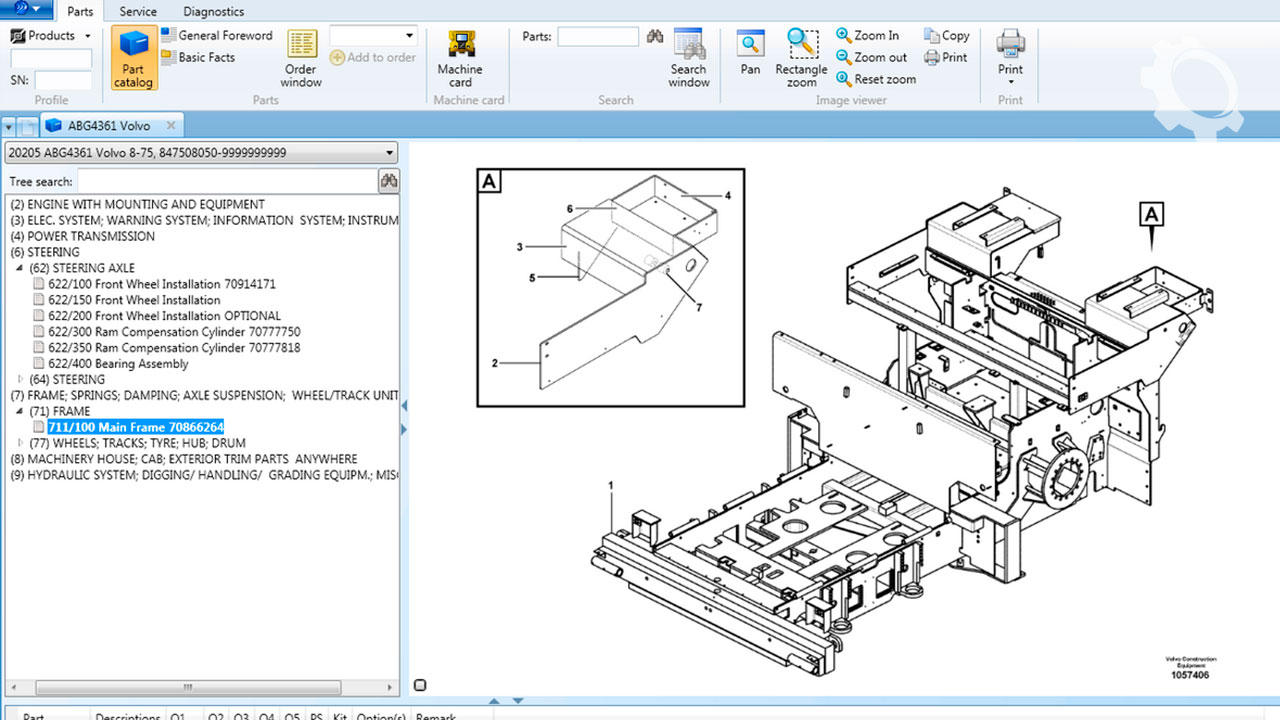Open the Part catalog
This screenshot has height=720, width=1280.
[132, 58]
